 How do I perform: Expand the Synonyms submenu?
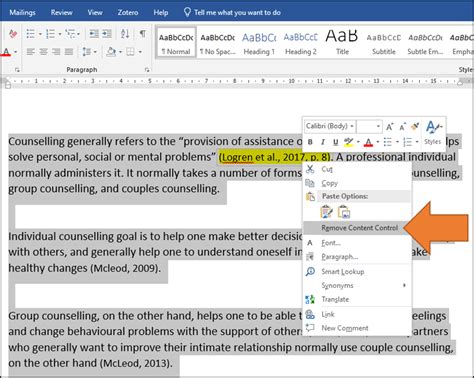tap(404, 285)
